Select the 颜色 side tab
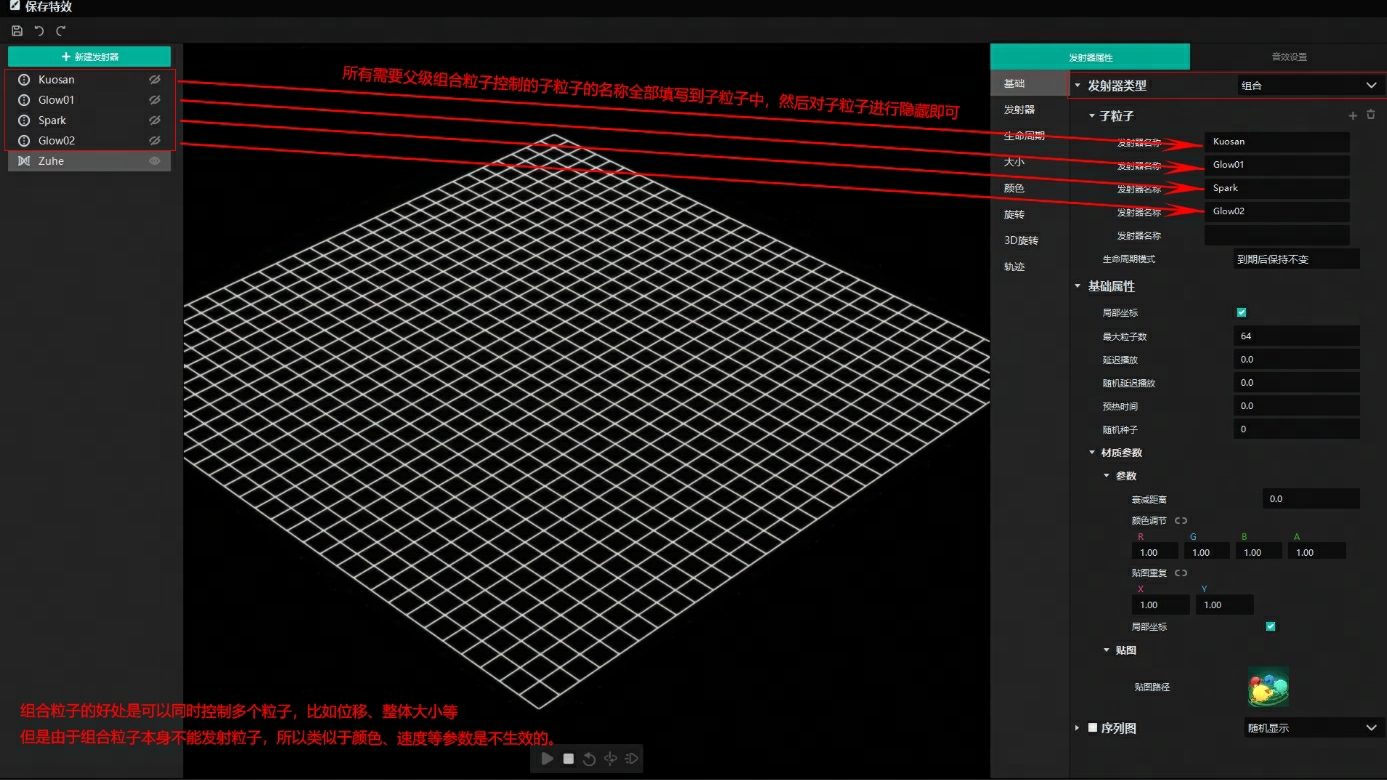This screenshot has height=780, width=1387. point(1029,188)
